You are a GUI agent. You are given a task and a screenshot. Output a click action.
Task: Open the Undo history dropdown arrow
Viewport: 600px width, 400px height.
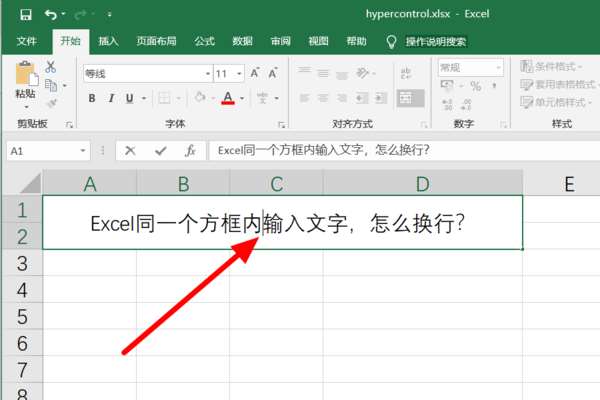point(64,14)
